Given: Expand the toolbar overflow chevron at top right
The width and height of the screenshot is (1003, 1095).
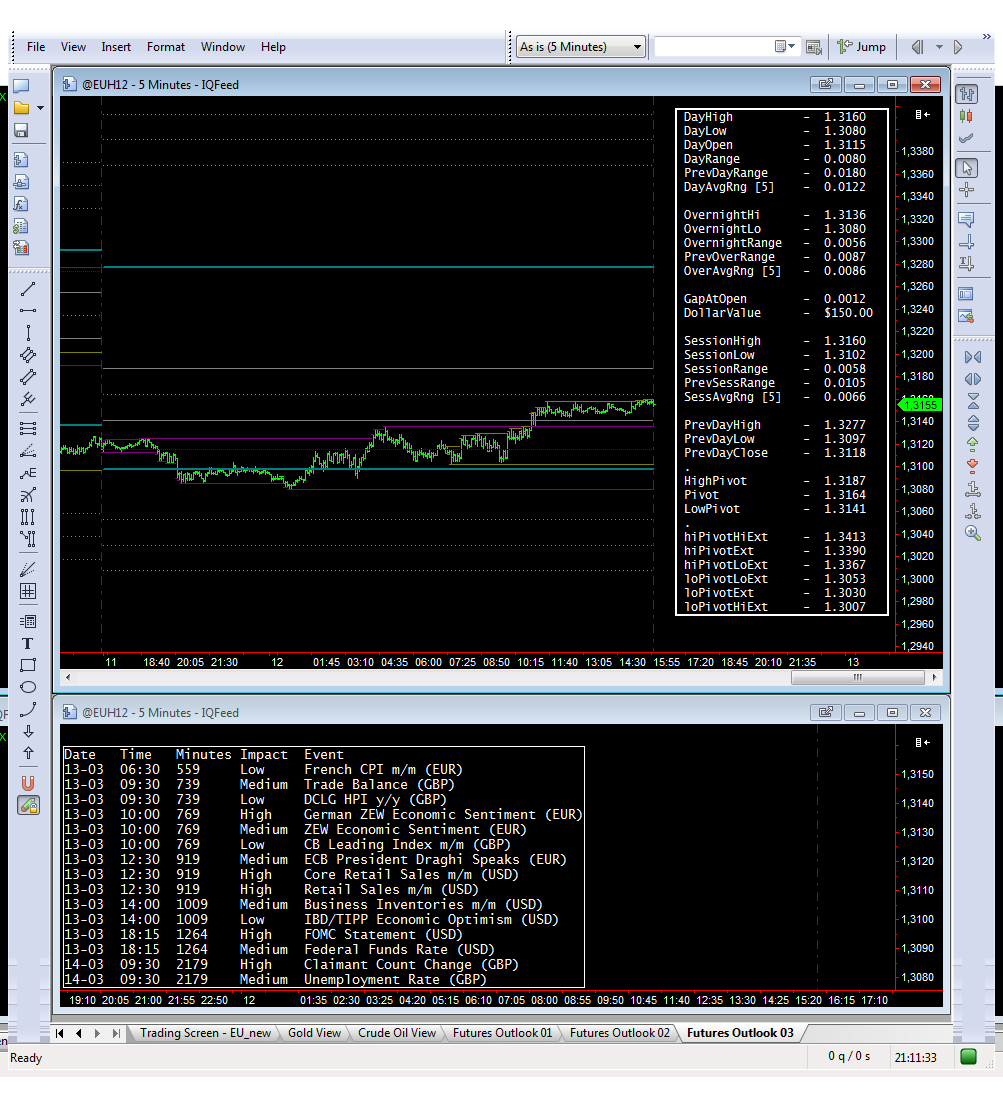Looking at the screenshot, I should [x=986, y=36].
